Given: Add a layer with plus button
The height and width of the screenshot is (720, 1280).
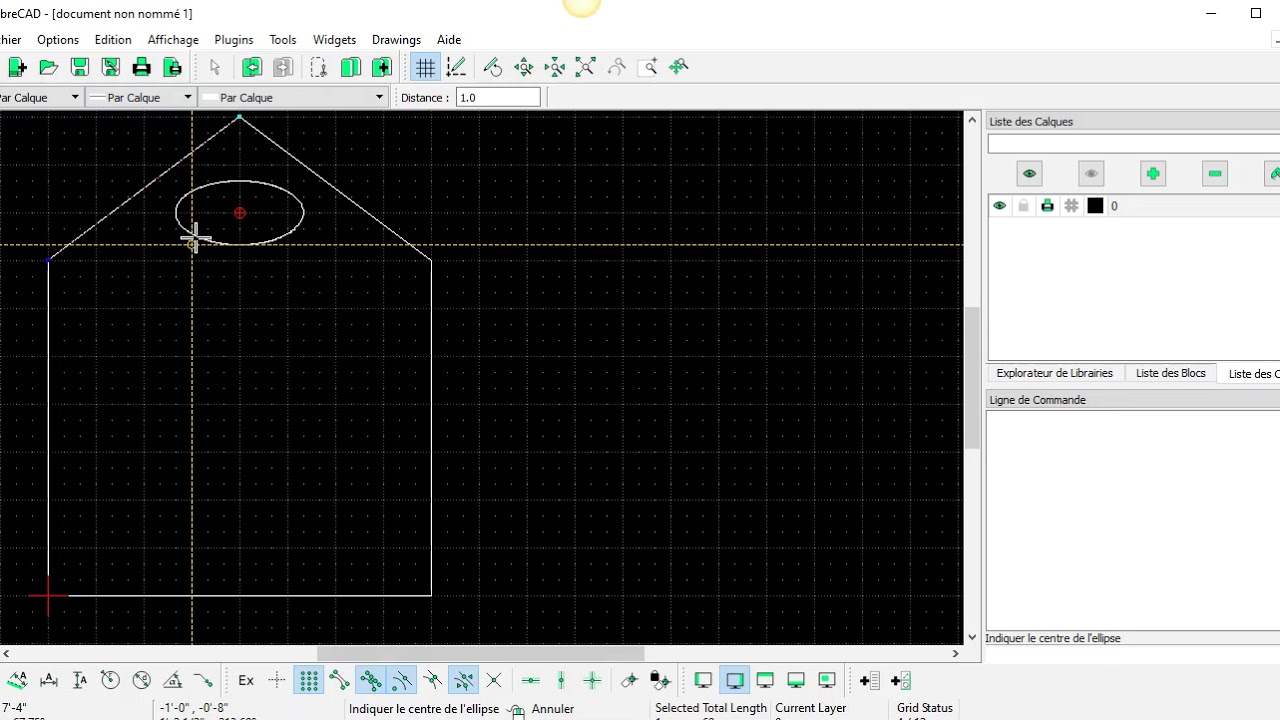Looking at the screenshot, I should pyautogui.click(x=1153, y=174).
